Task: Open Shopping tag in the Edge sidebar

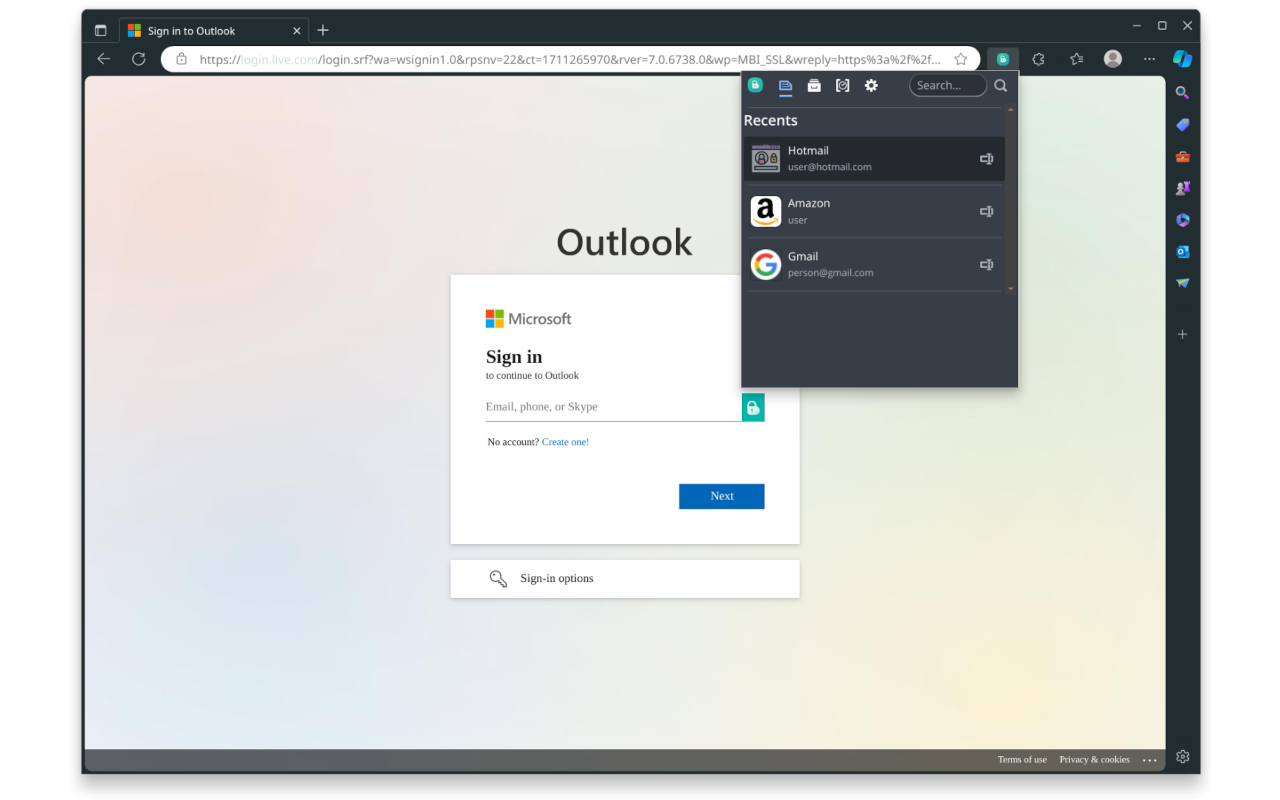Action: (1182, 124)
